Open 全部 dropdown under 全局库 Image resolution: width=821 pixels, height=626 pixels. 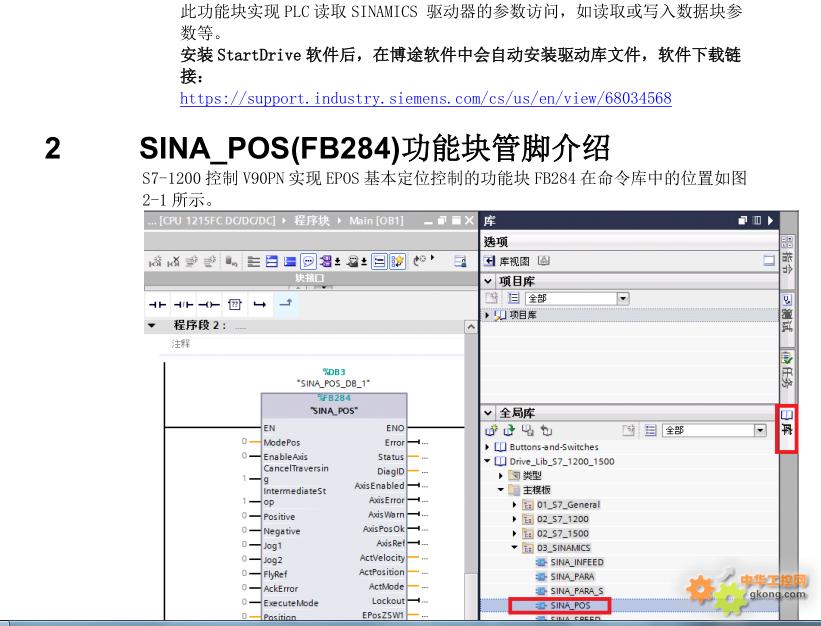point(760,430)
